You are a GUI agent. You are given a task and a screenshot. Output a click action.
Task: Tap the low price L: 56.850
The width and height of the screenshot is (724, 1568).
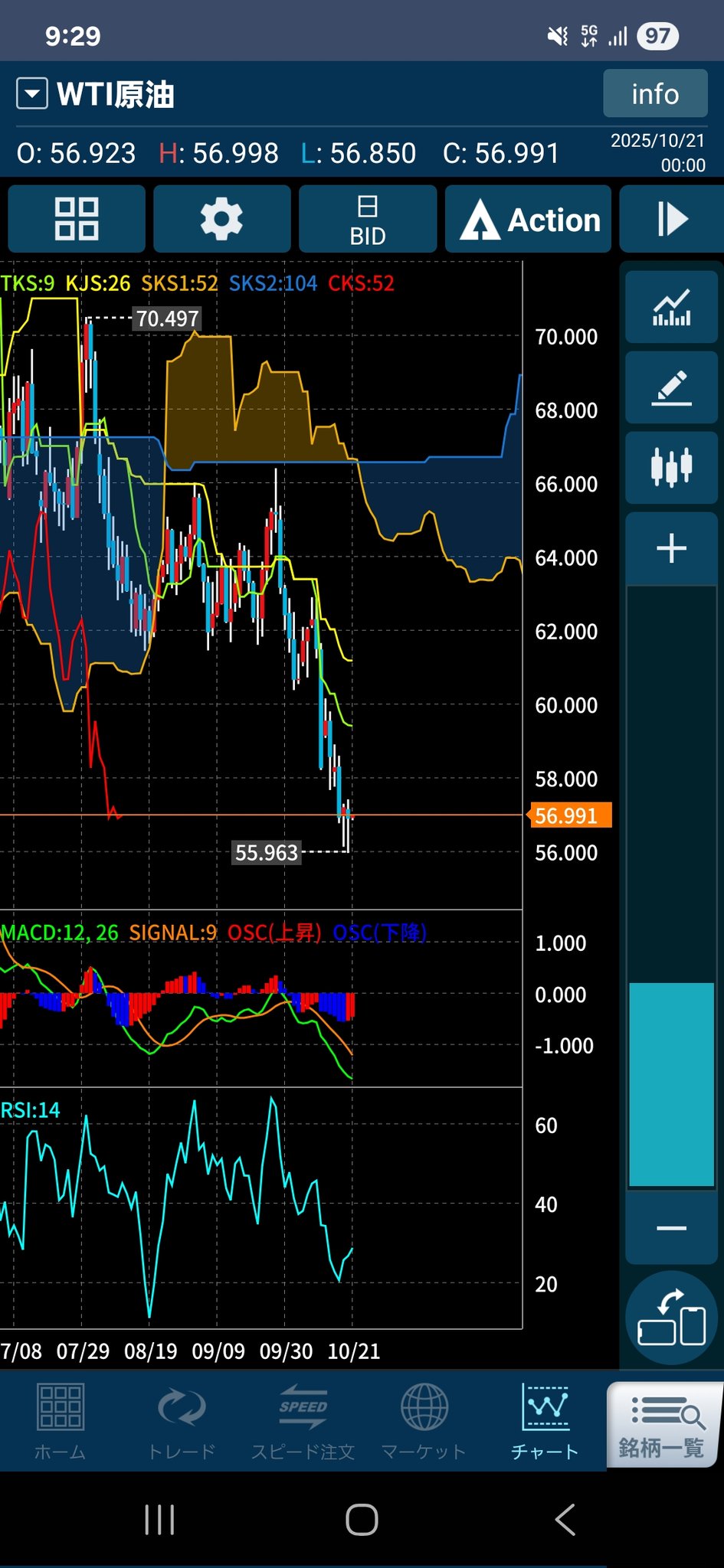pyautogui.click(x=358, y=153)
